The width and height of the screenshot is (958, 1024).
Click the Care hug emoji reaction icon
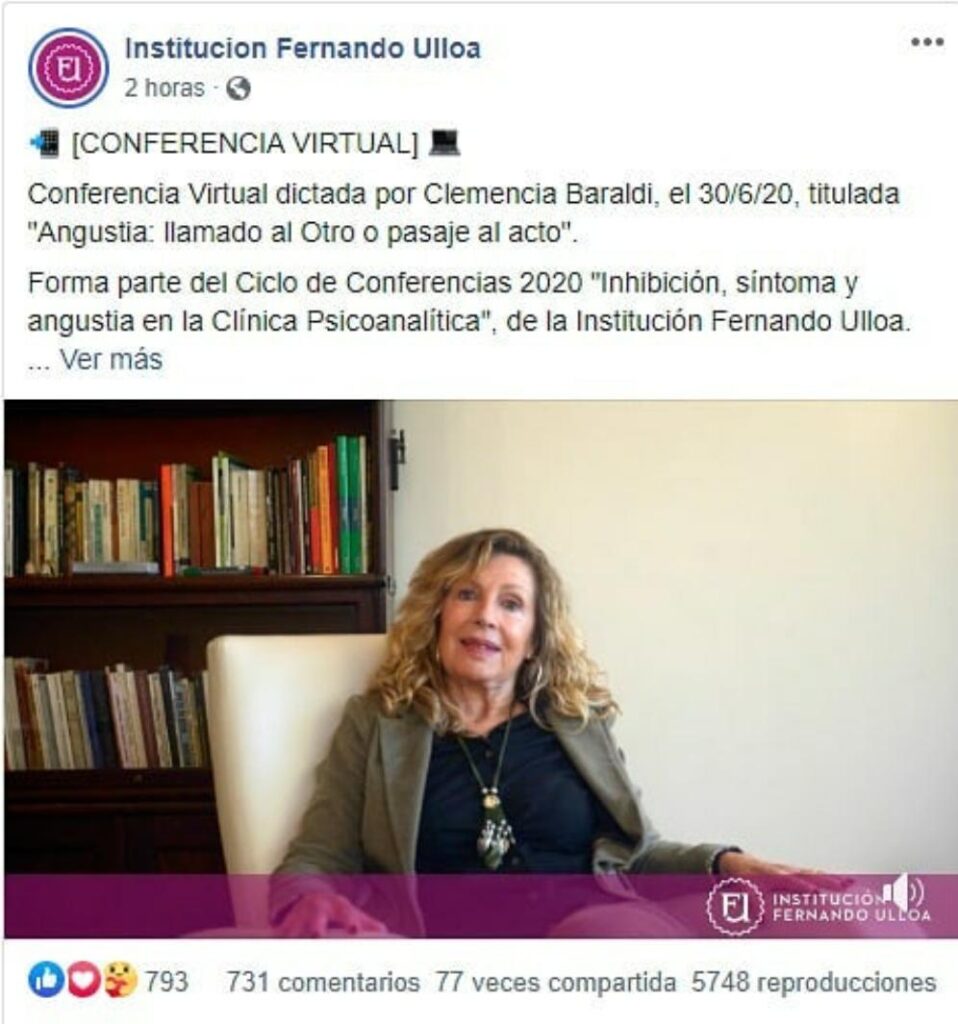[120, 980]
